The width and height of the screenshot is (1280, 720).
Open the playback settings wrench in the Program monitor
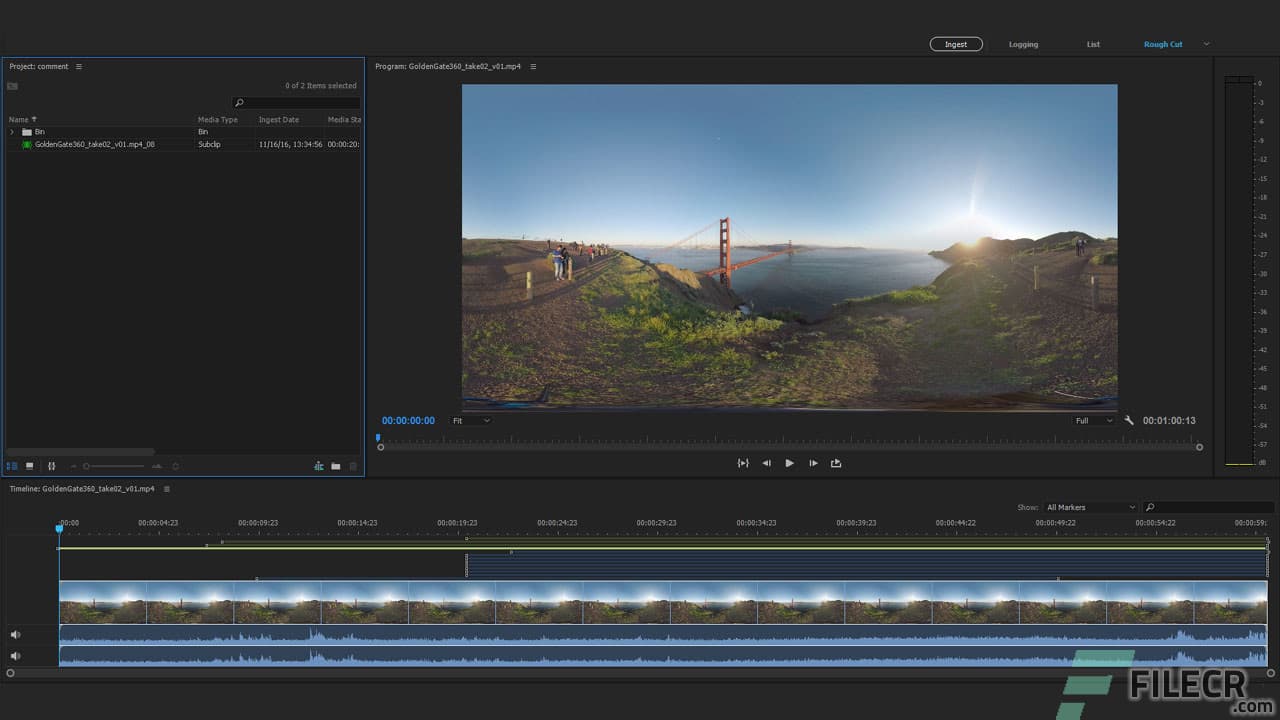click(1129, 420)
